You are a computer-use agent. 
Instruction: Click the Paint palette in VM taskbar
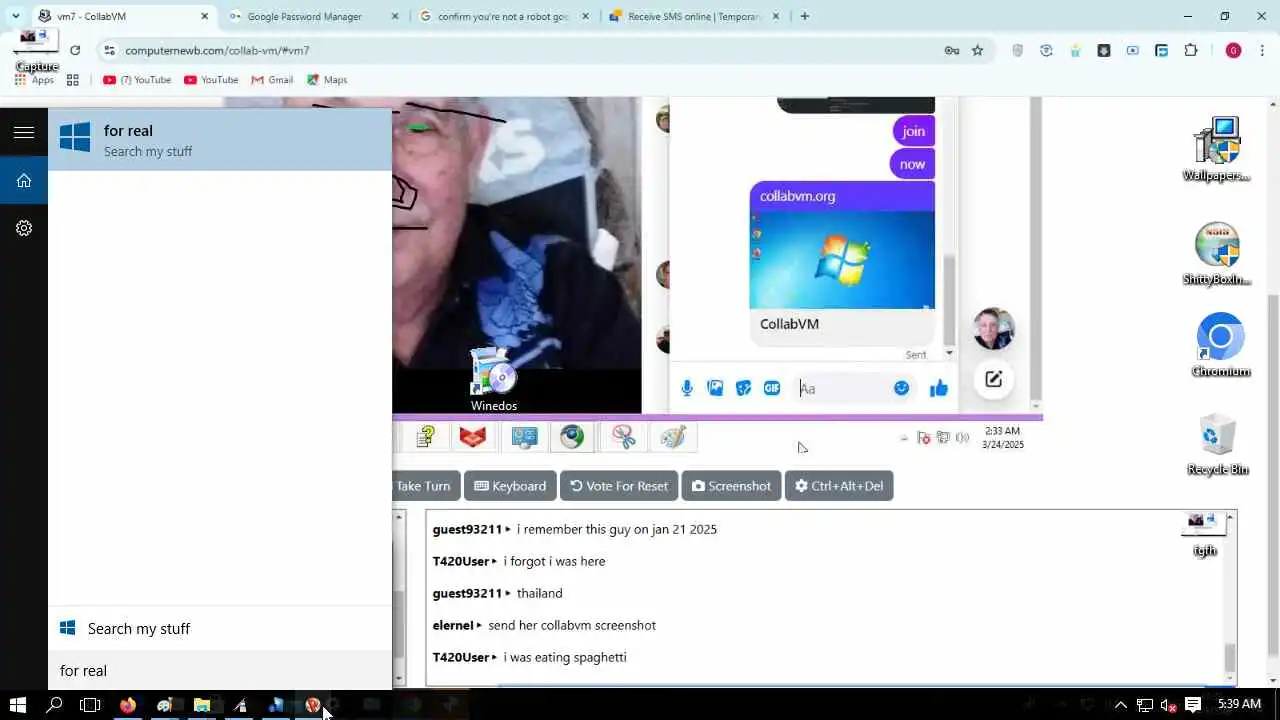point(673,436)
